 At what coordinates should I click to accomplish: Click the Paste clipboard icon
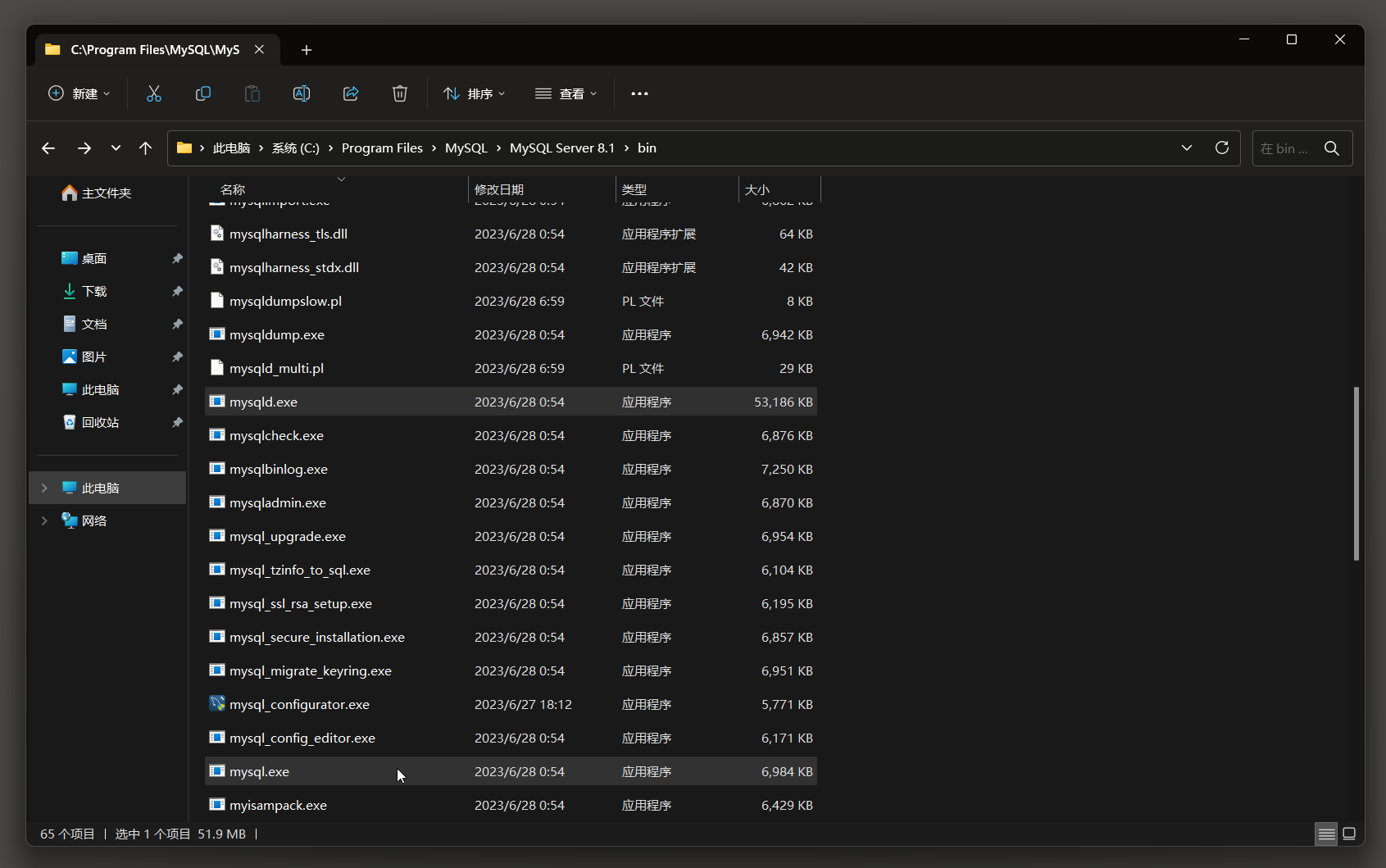(x=252, y=93)
